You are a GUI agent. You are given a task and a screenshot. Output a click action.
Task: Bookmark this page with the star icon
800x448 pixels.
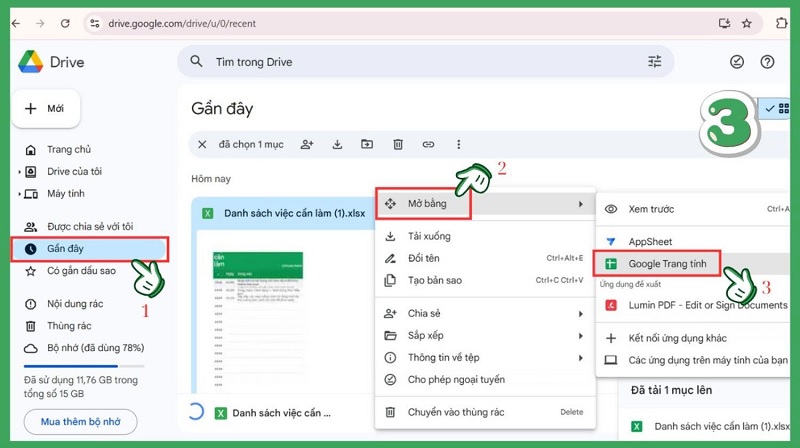(747, 23)
